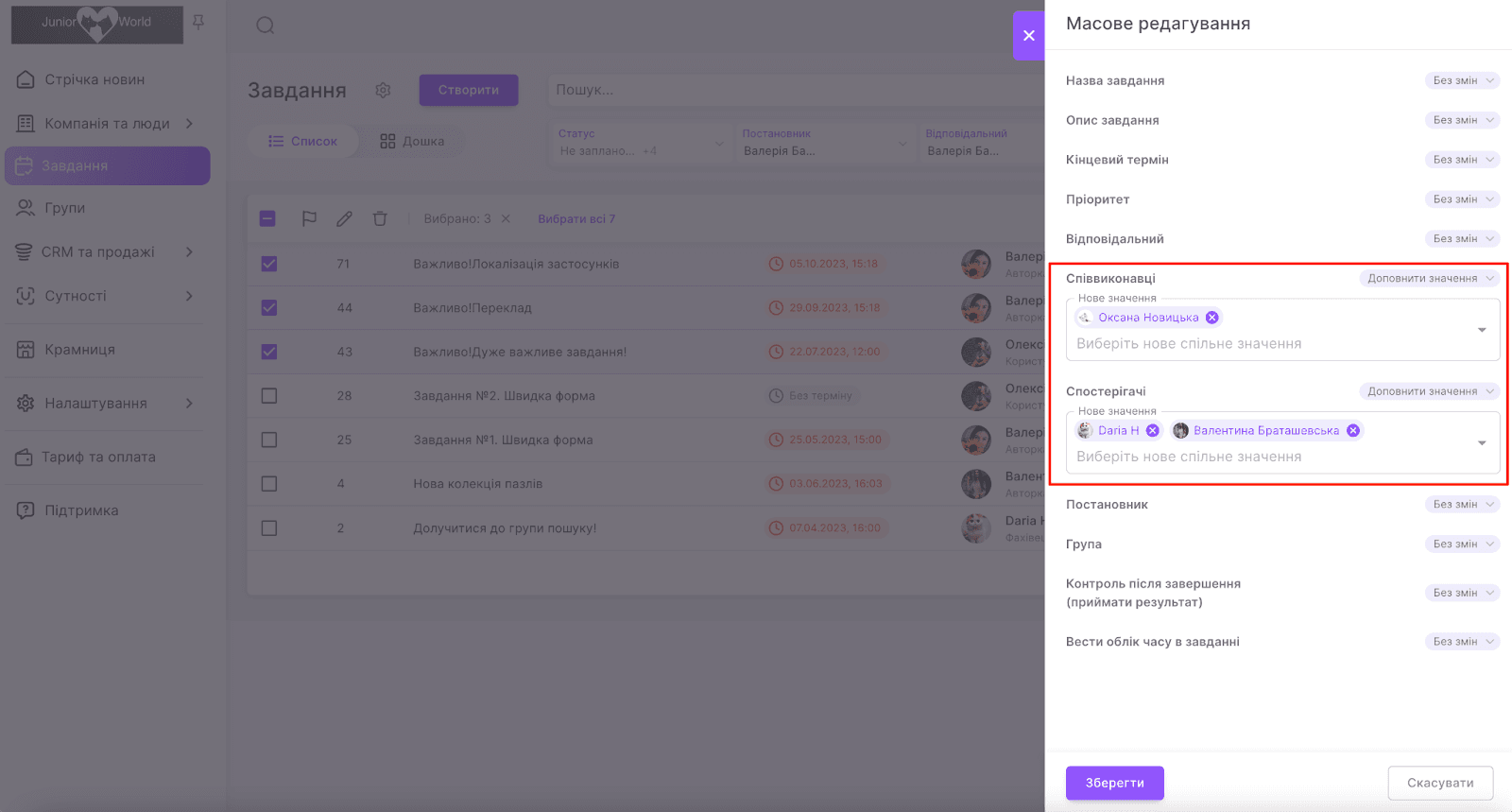This screenshot has height=812, width=1512.
Task: Uncheck task 71 checkbox
Action: [269, 264]
